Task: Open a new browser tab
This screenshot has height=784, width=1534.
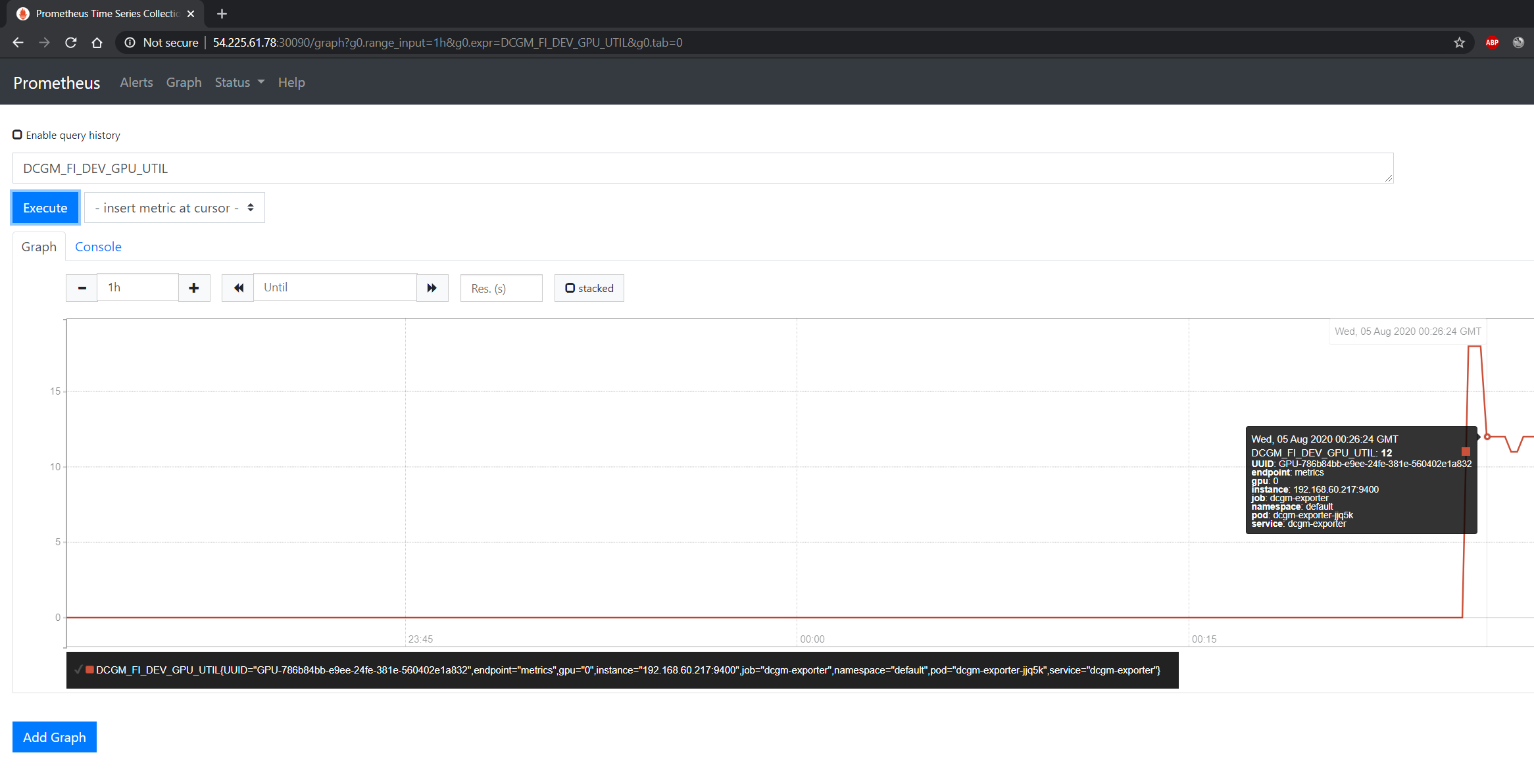Action: click(x=222, y=14)
